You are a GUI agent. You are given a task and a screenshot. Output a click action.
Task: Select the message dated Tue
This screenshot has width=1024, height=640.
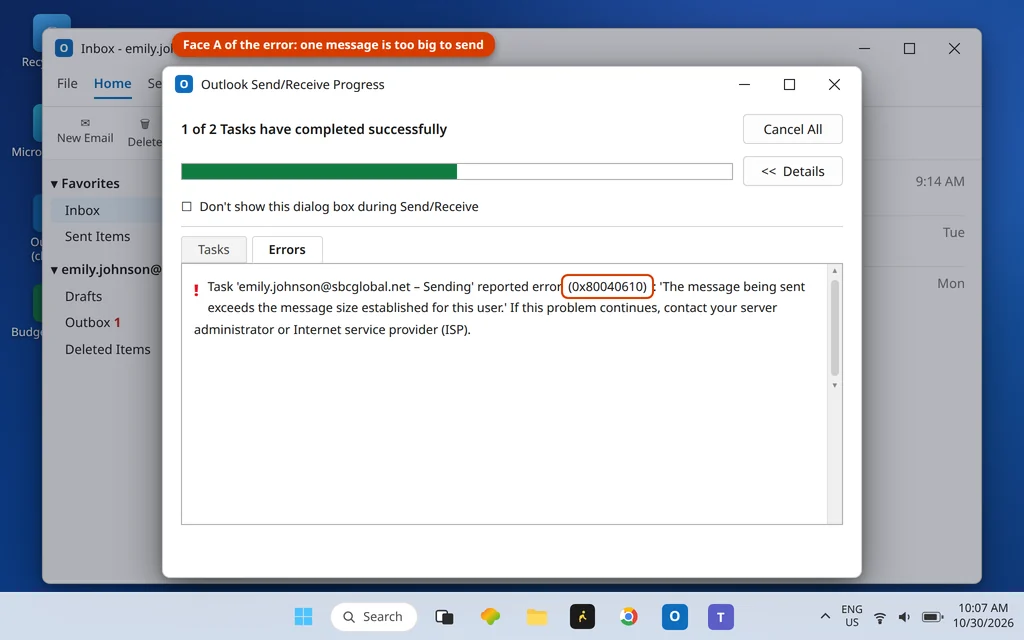click(x=953, y=232)
